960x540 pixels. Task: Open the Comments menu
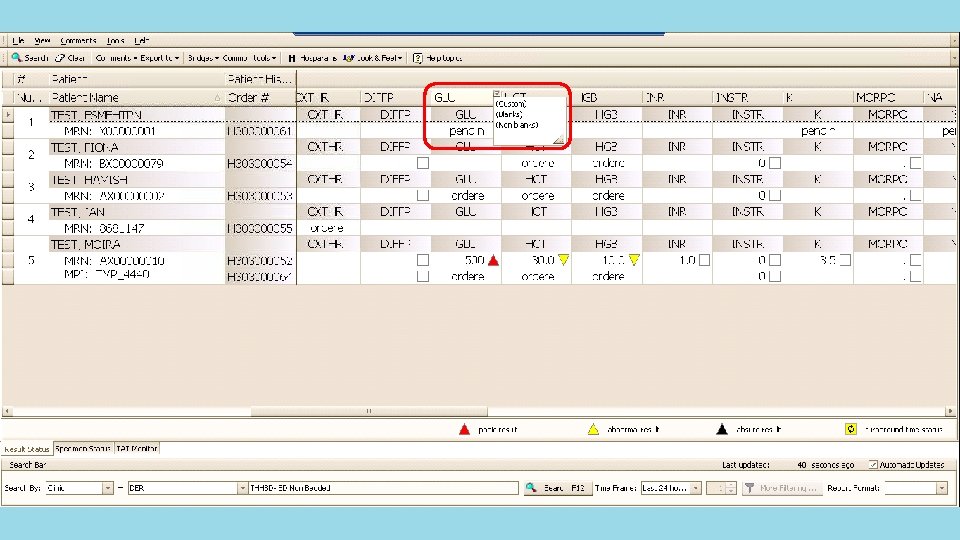click(78, 40)
